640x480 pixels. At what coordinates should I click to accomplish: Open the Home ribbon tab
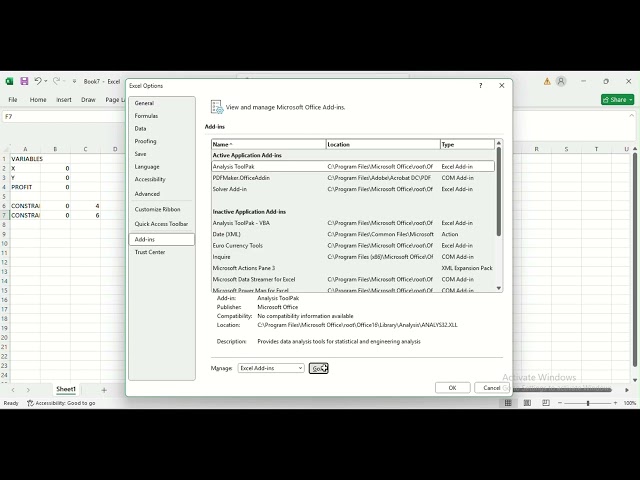pos(38,100)
